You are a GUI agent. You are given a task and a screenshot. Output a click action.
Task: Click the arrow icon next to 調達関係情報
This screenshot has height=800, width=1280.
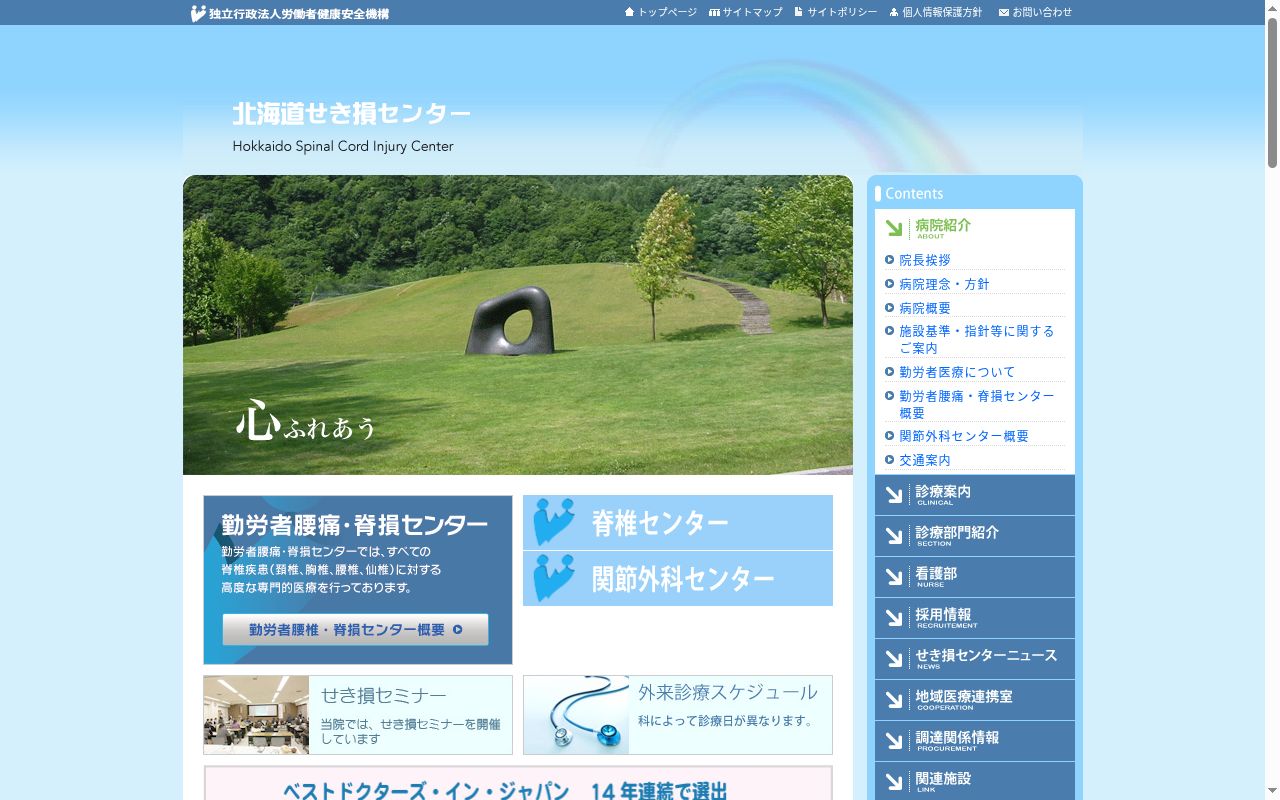pyautogui.click(x=894, y=741)
